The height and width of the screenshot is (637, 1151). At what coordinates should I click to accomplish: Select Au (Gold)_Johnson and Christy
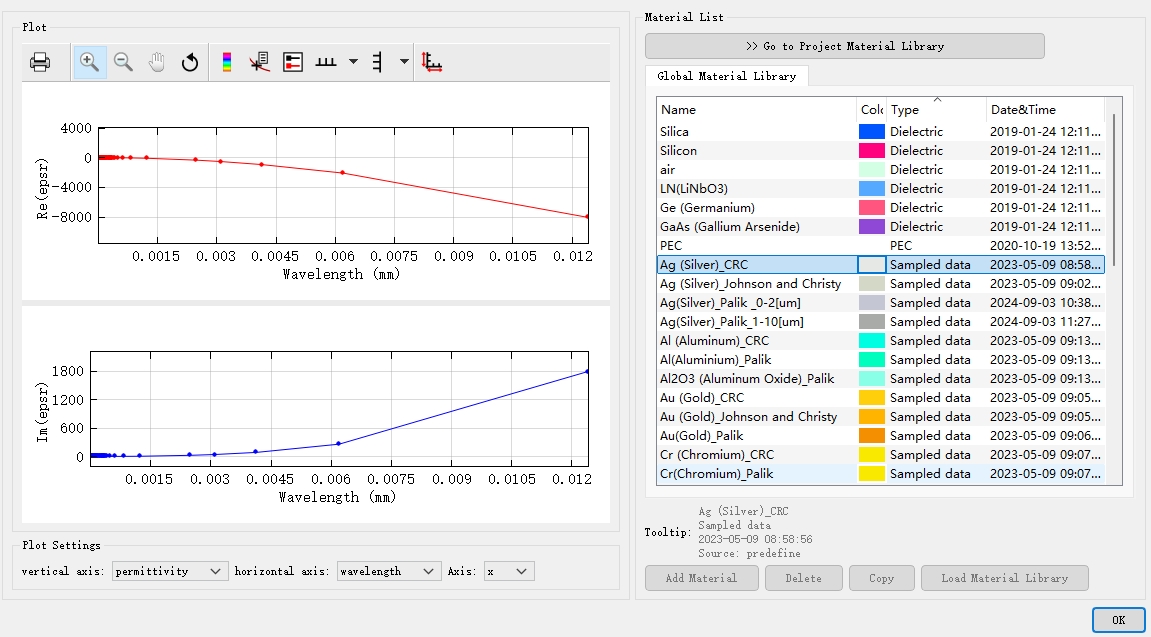coord(880,417)
